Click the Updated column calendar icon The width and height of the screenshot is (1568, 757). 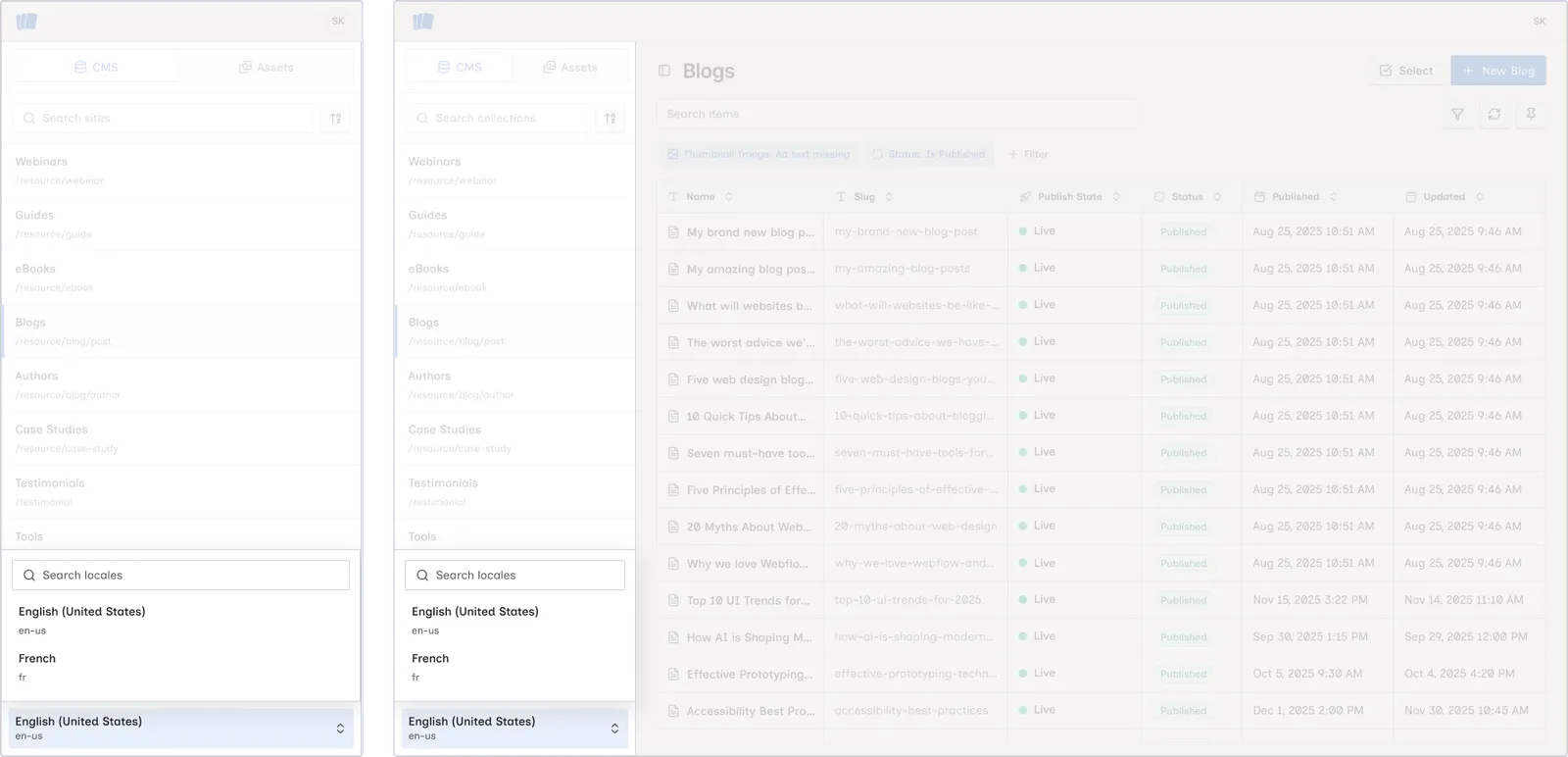point(1411,197)
